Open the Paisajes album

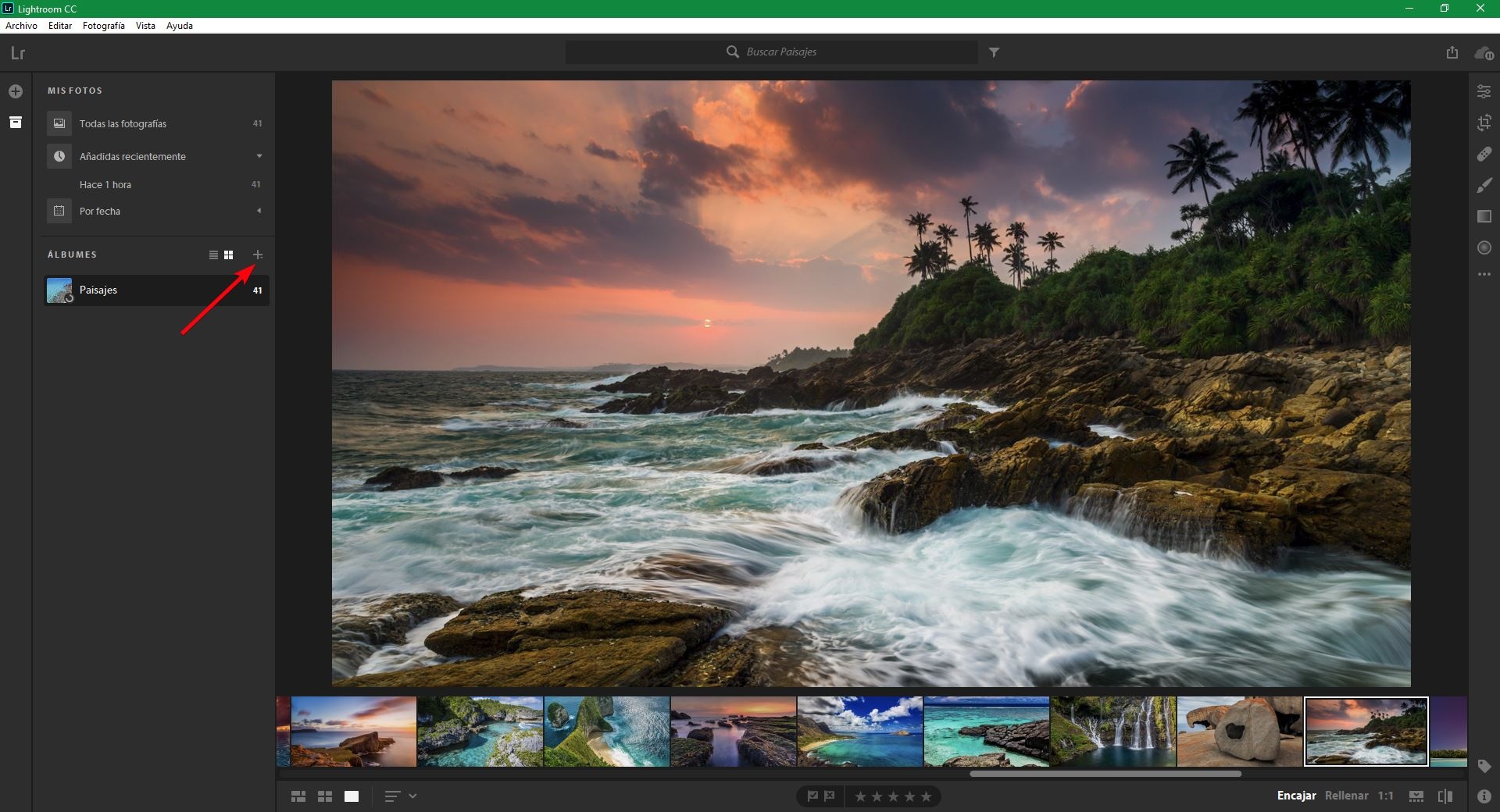156,290
